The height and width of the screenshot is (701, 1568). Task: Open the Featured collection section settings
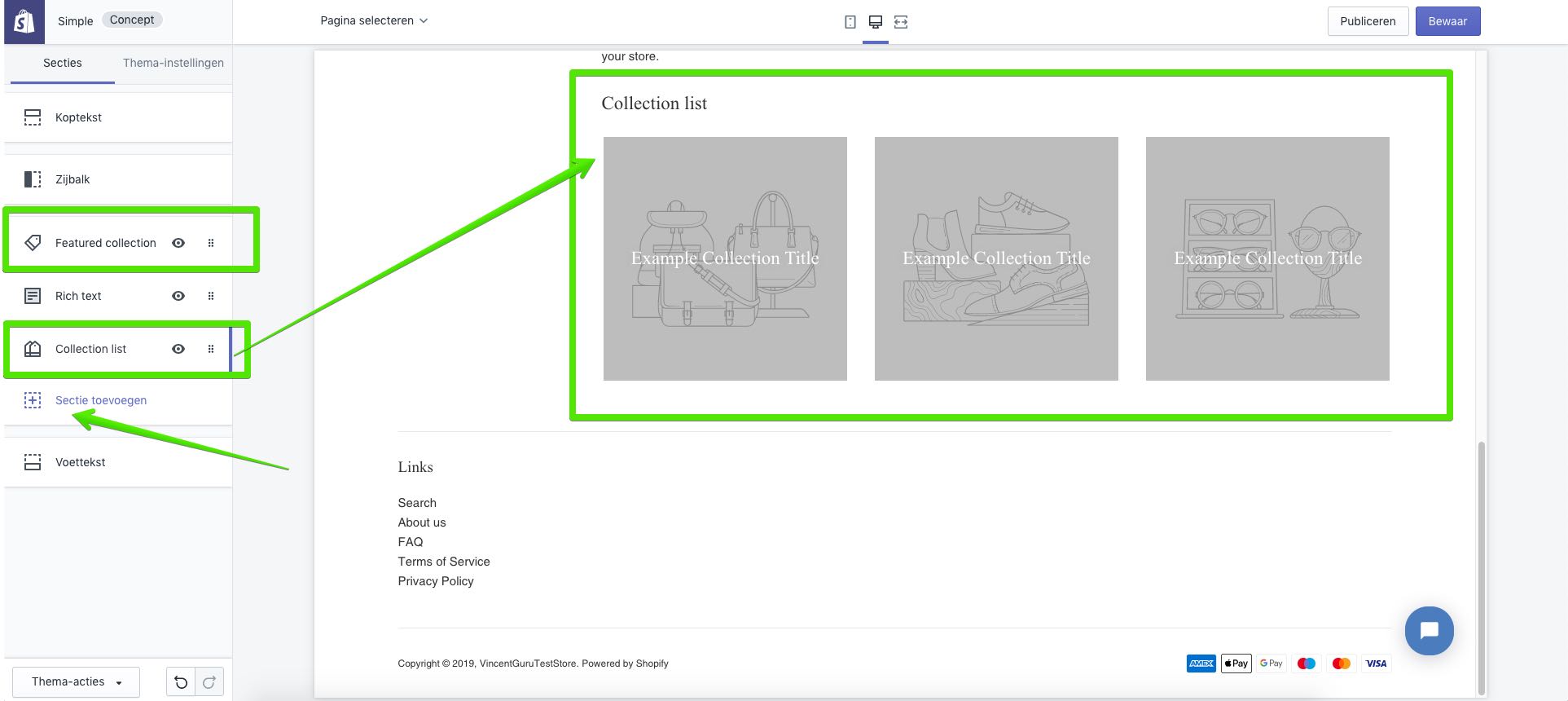coord(106,243)
